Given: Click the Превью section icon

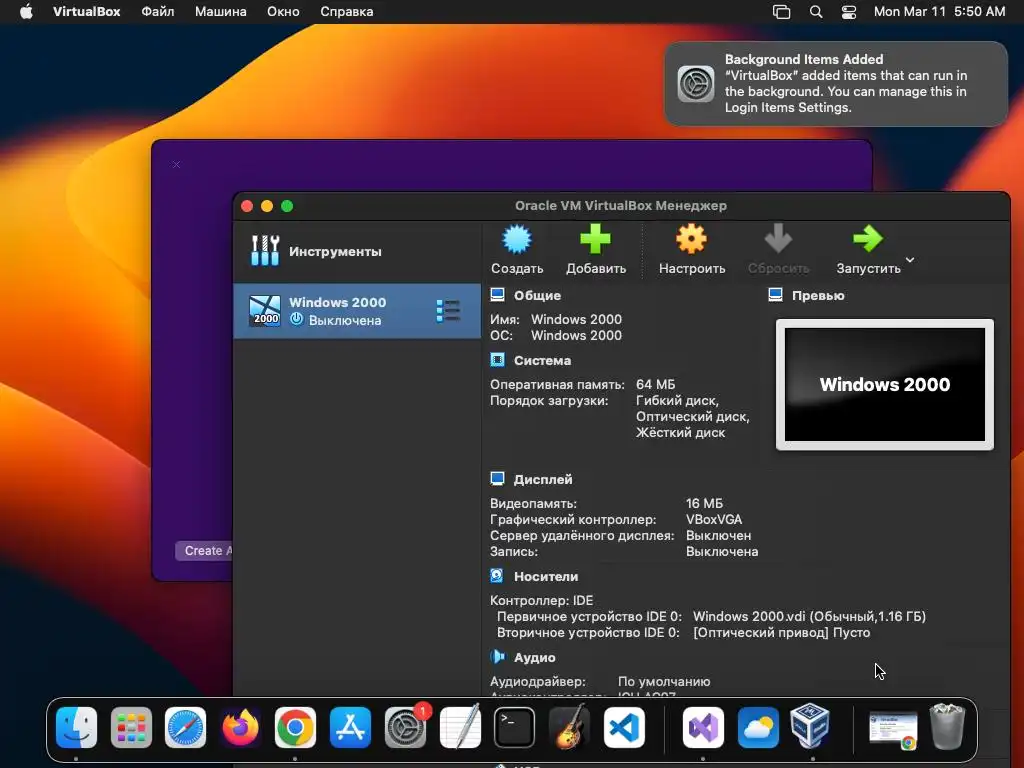Looking at the screenshot, I should pyautogui.click(x=776, y=295).
